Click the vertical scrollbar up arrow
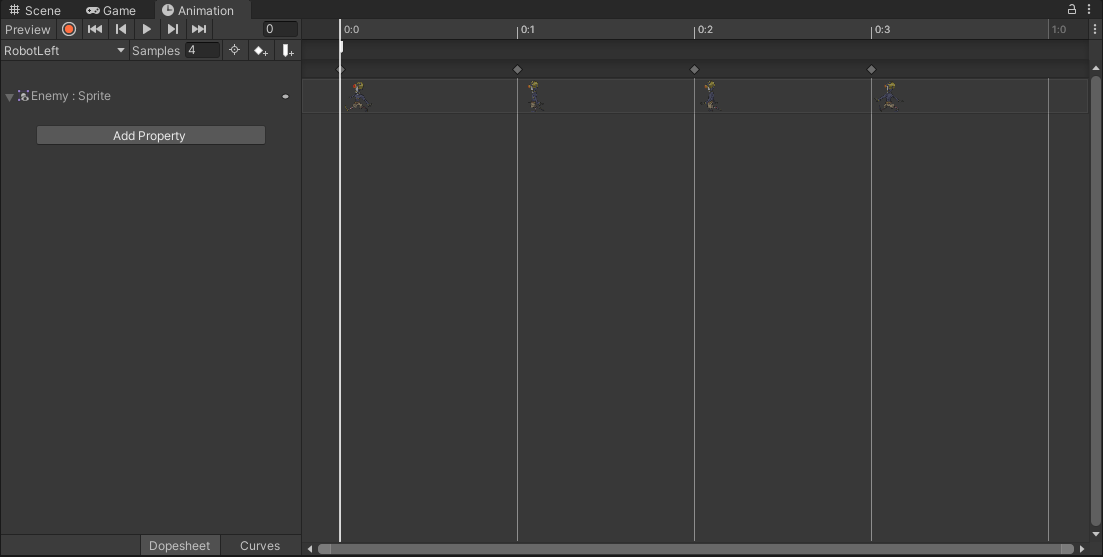 [1095, 68]
